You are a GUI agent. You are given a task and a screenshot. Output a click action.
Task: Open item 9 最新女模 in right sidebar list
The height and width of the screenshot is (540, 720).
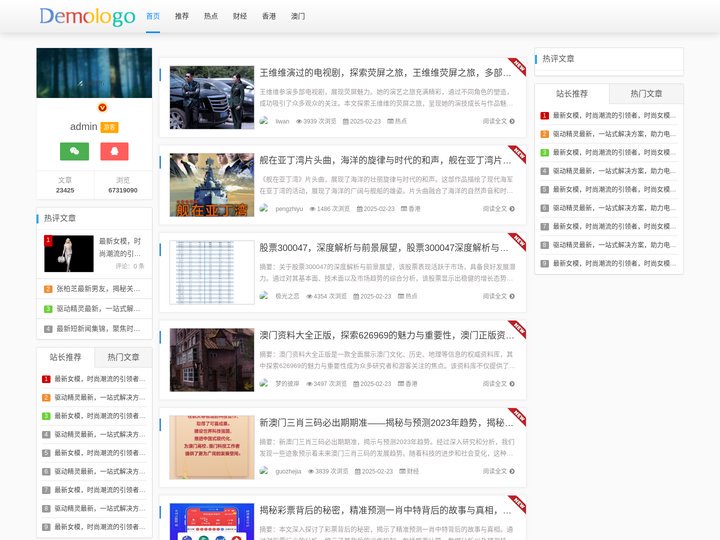pos(614,264)
